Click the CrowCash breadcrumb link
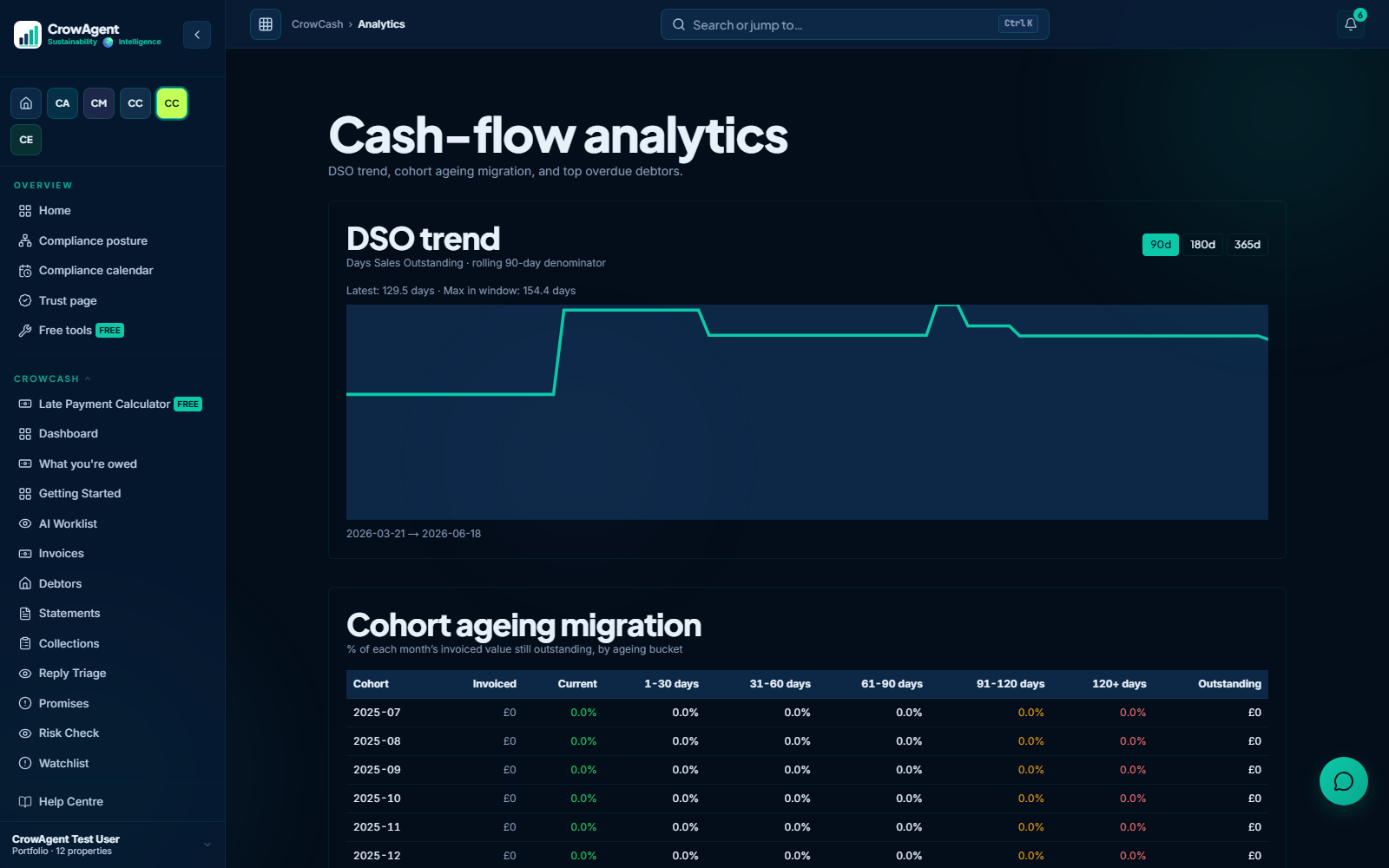Viewport: 1389px width, 868px height. click(317, 24)
